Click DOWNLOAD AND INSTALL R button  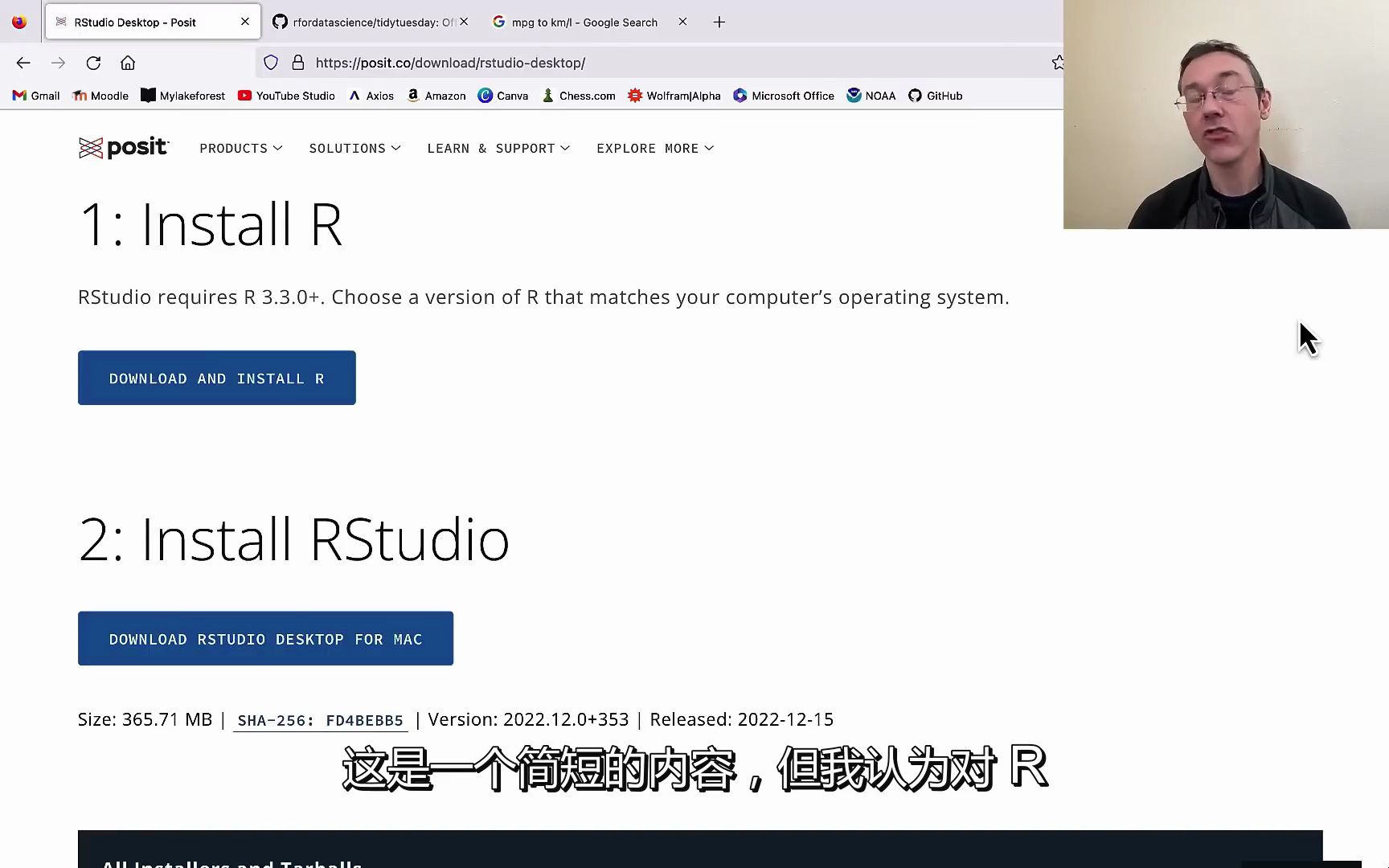click(x=217, y=378)
